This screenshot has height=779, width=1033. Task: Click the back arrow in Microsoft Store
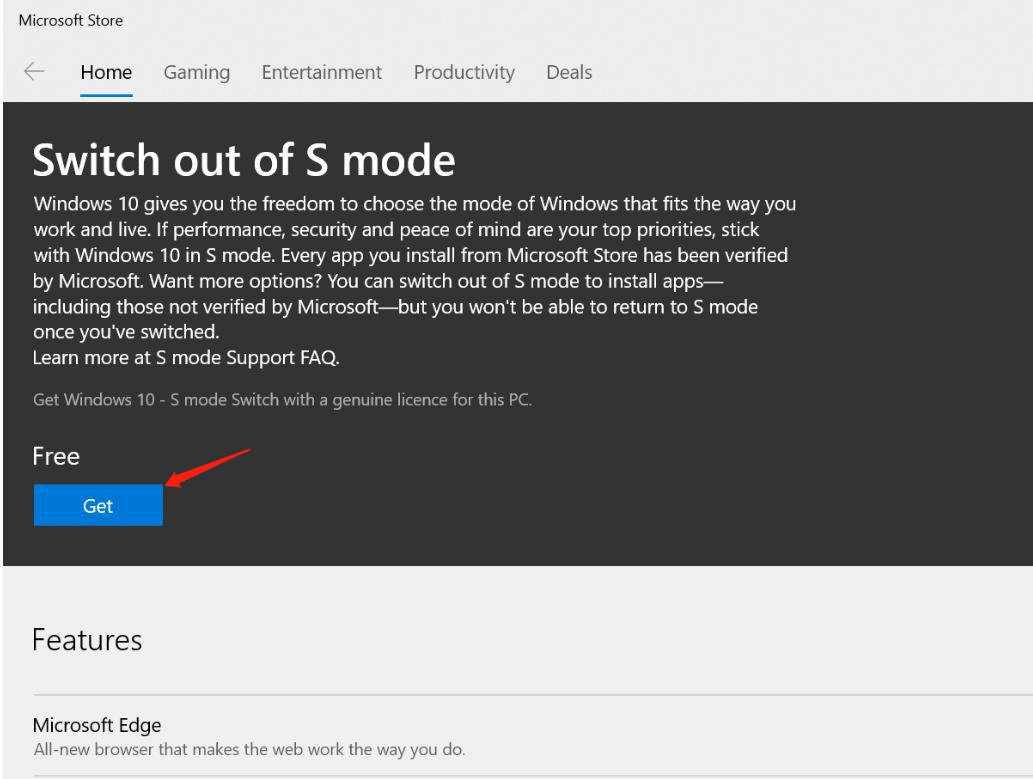click(34, 71)
